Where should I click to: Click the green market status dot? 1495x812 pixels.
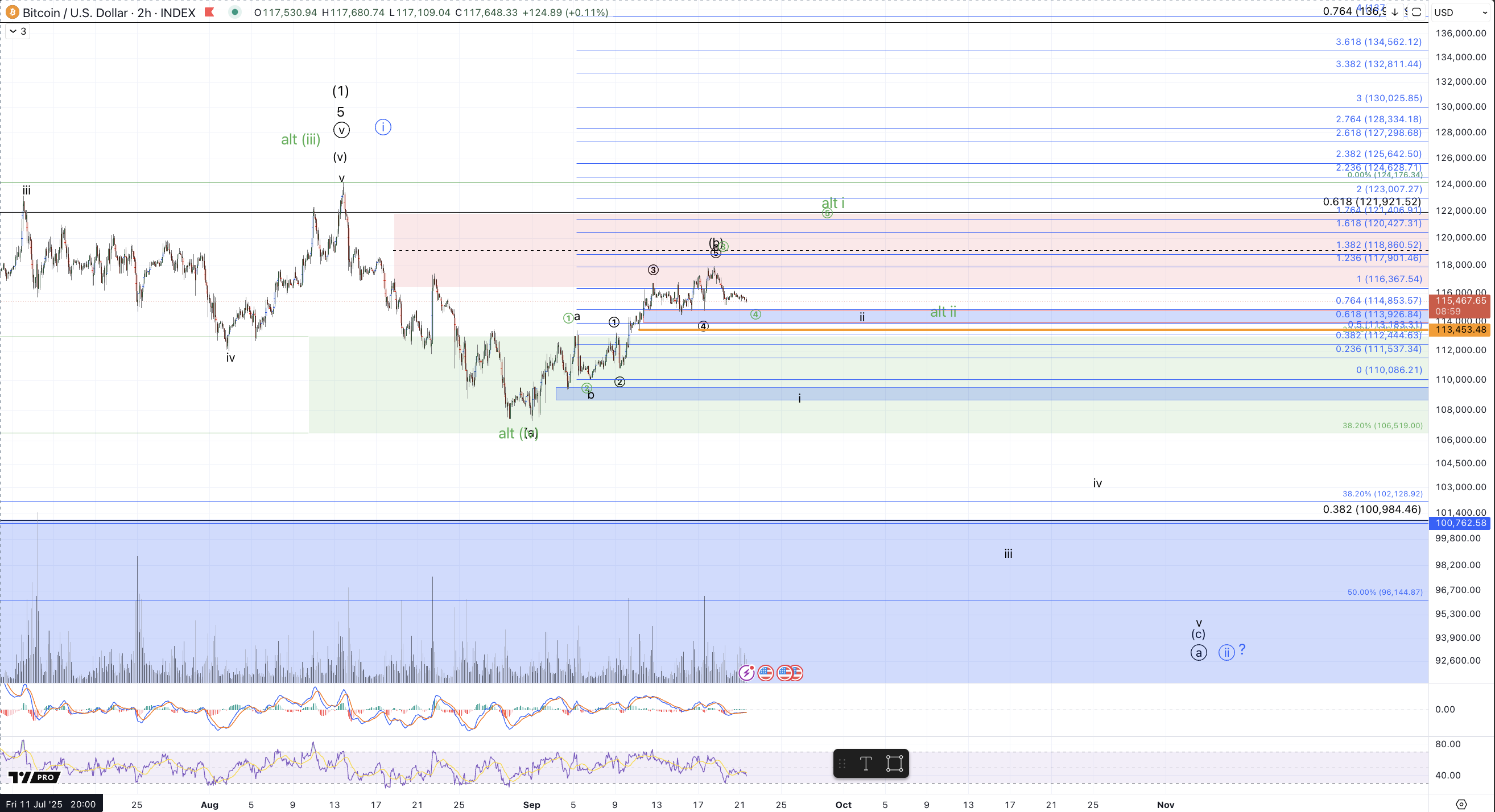(x=234, y=11)
